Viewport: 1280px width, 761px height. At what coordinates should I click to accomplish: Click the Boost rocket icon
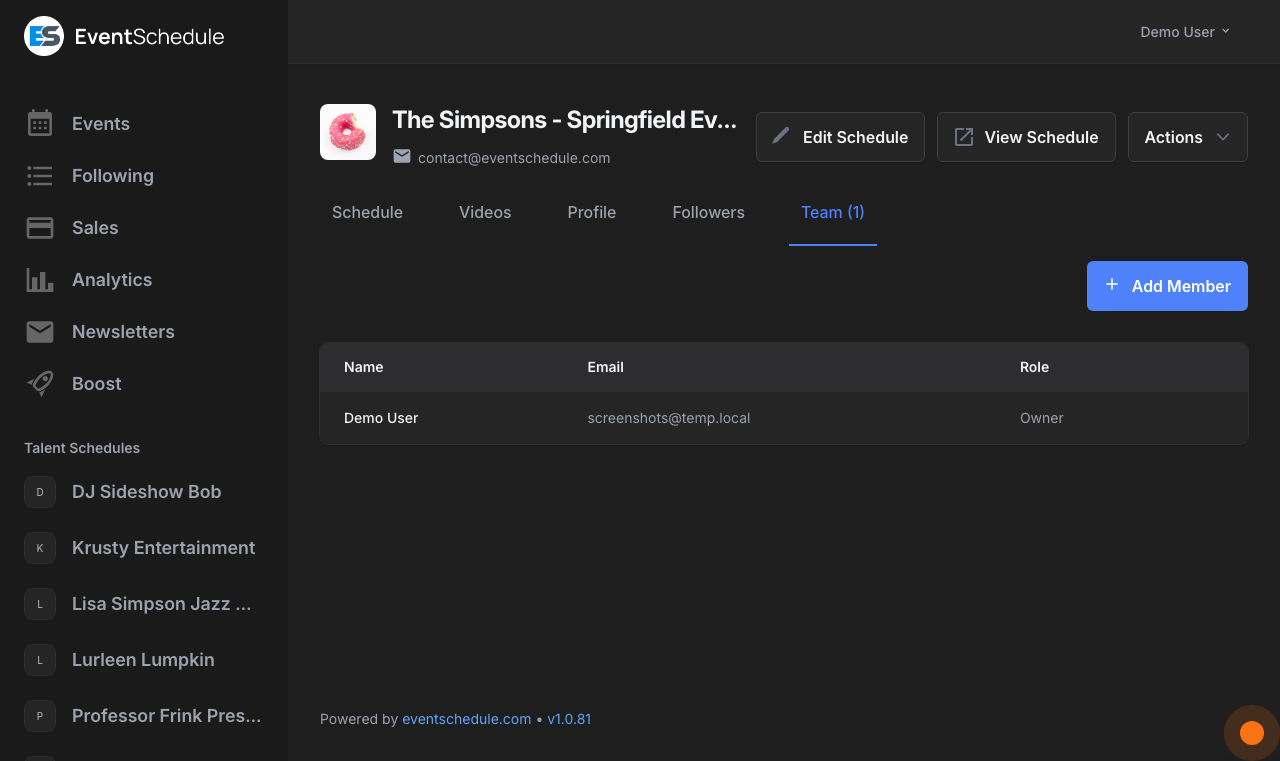pyautogui.click(x=40, y=384)
